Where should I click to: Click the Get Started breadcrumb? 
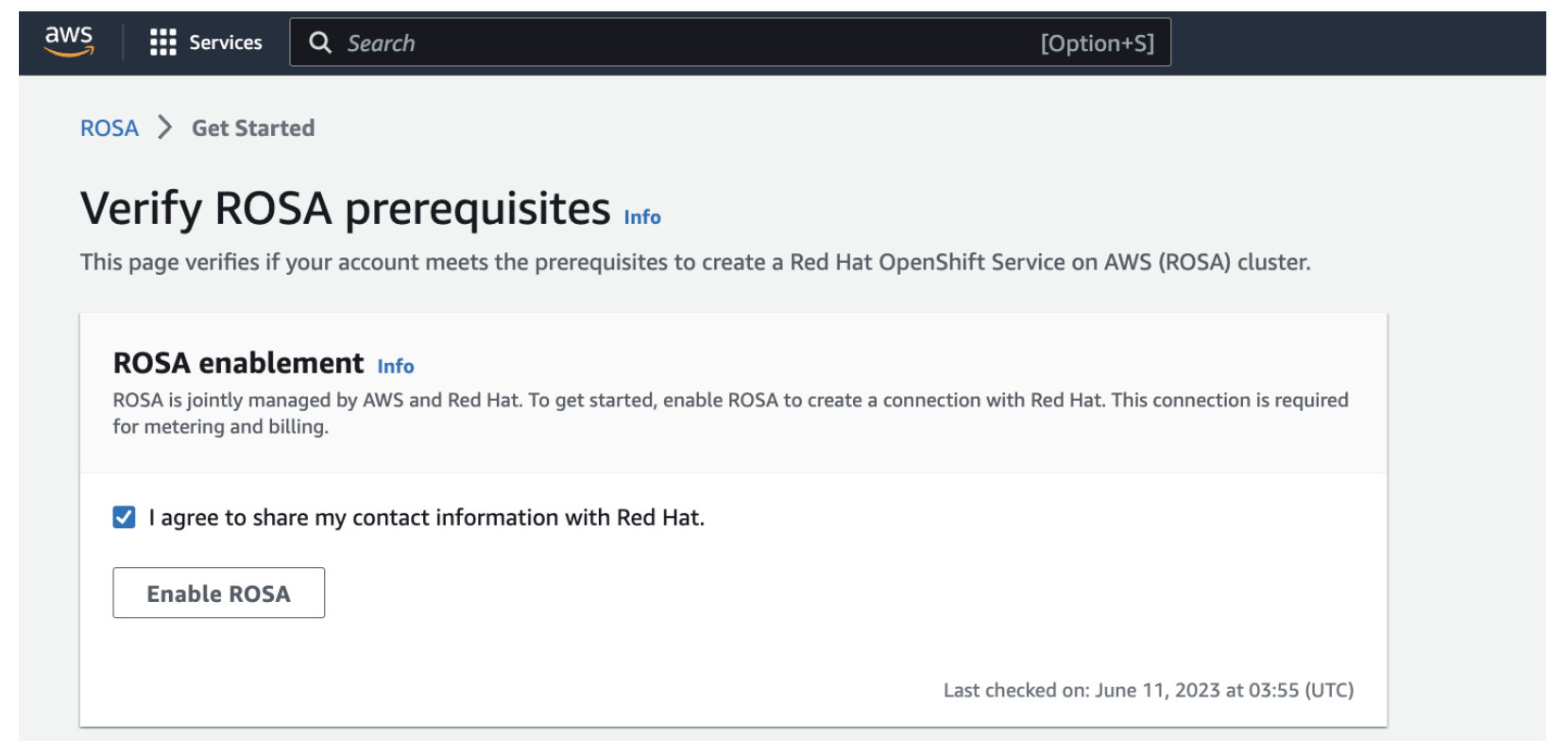click(253, 128)
